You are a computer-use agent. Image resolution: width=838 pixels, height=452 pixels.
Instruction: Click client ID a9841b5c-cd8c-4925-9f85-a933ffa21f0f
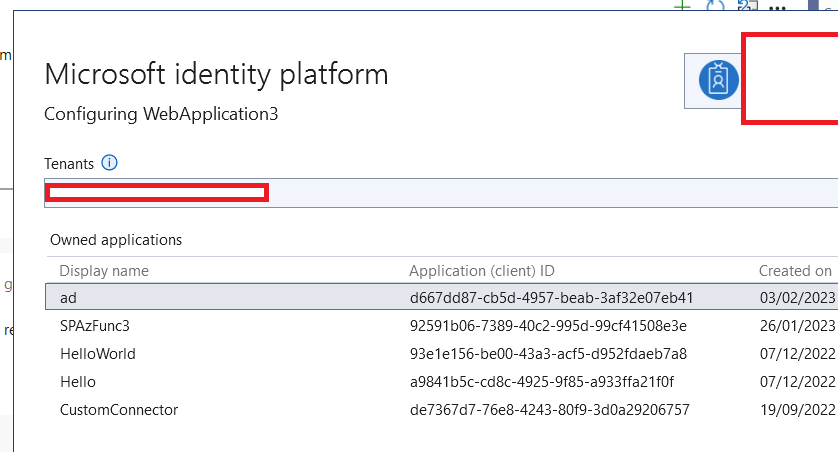click(x=542, y=382)
